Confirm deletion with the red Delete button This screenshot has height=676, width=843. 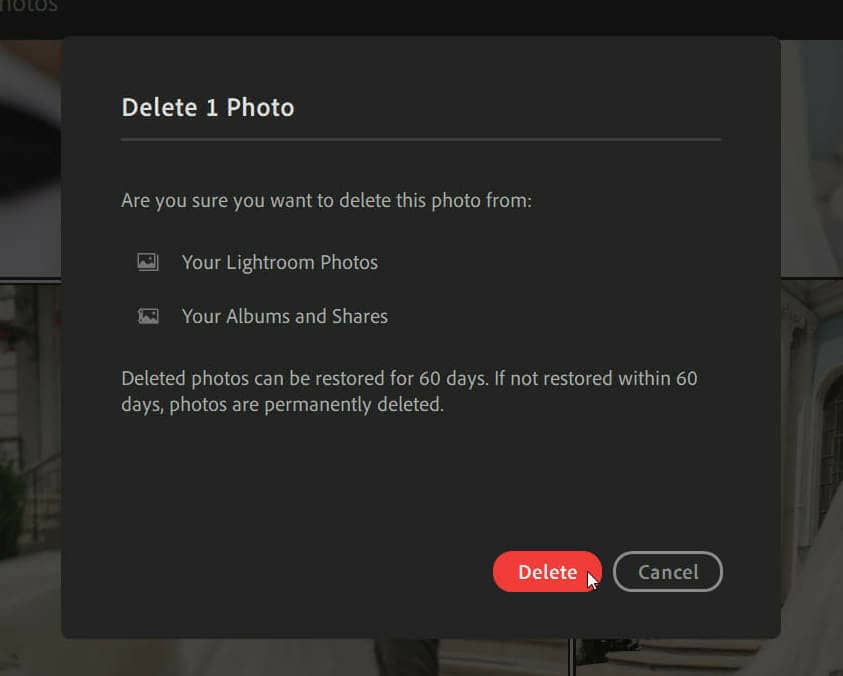[547, 572]
